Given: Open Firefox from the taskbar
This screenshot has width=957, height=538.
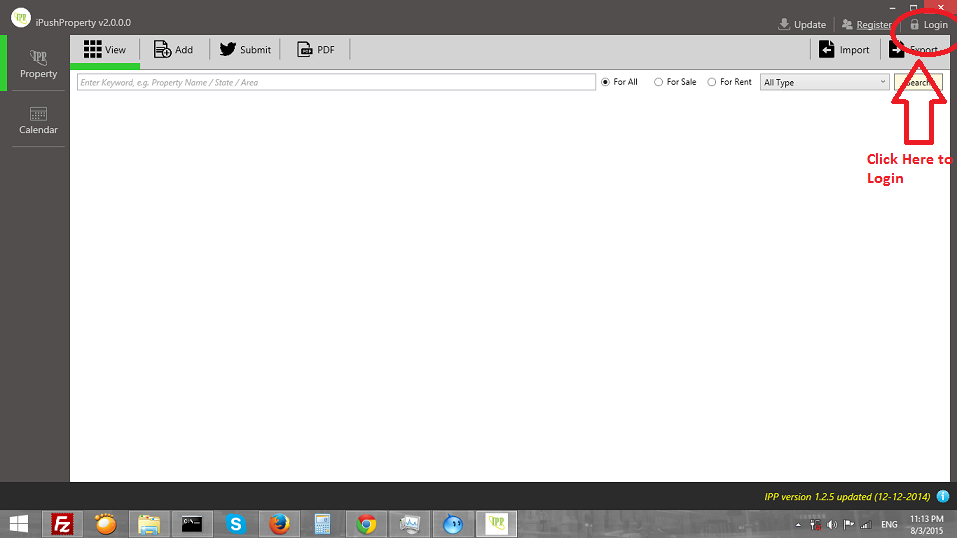Looking at the screenshot, I should click(279, 524).
